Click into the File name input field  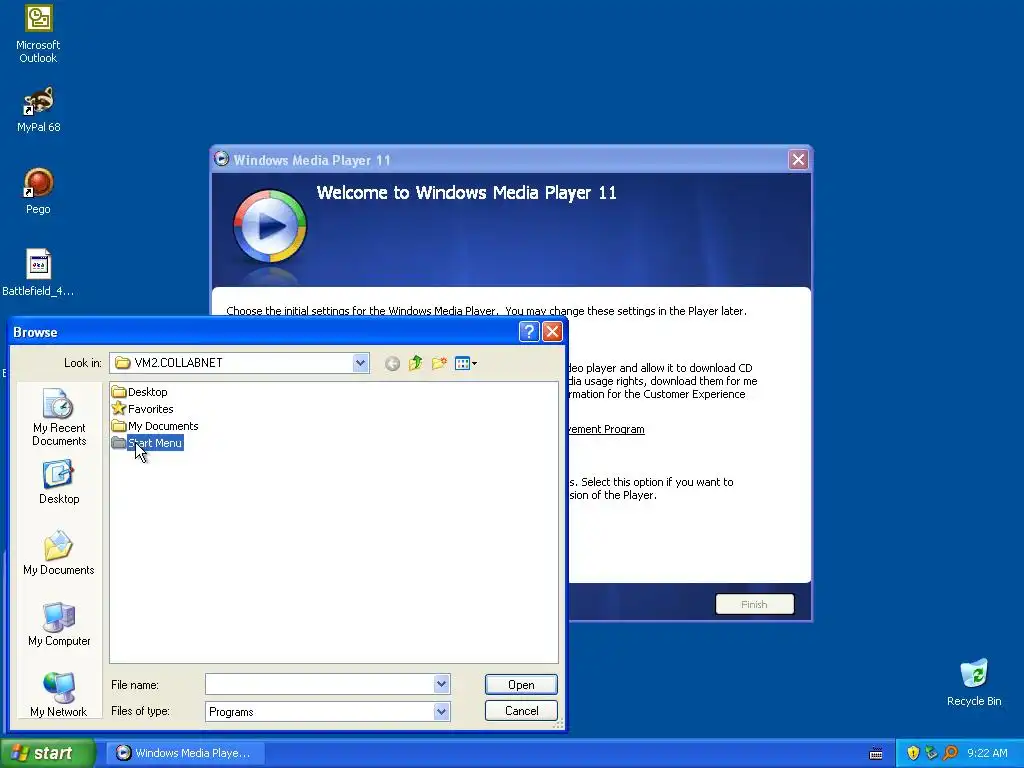pyautogui.click(x=320, y=684)
